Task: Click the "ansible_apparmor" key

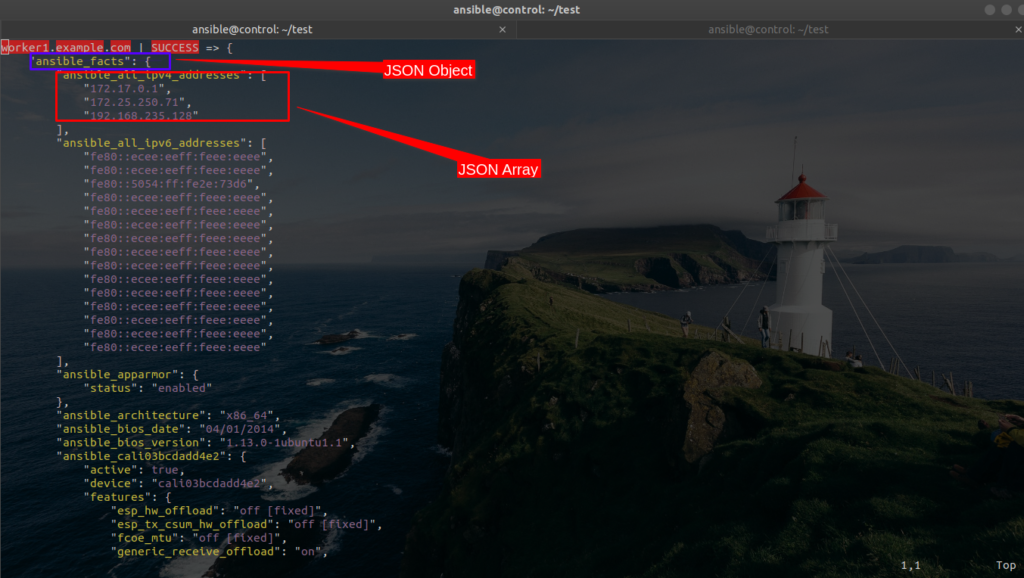Action: [x=118, y=374]
